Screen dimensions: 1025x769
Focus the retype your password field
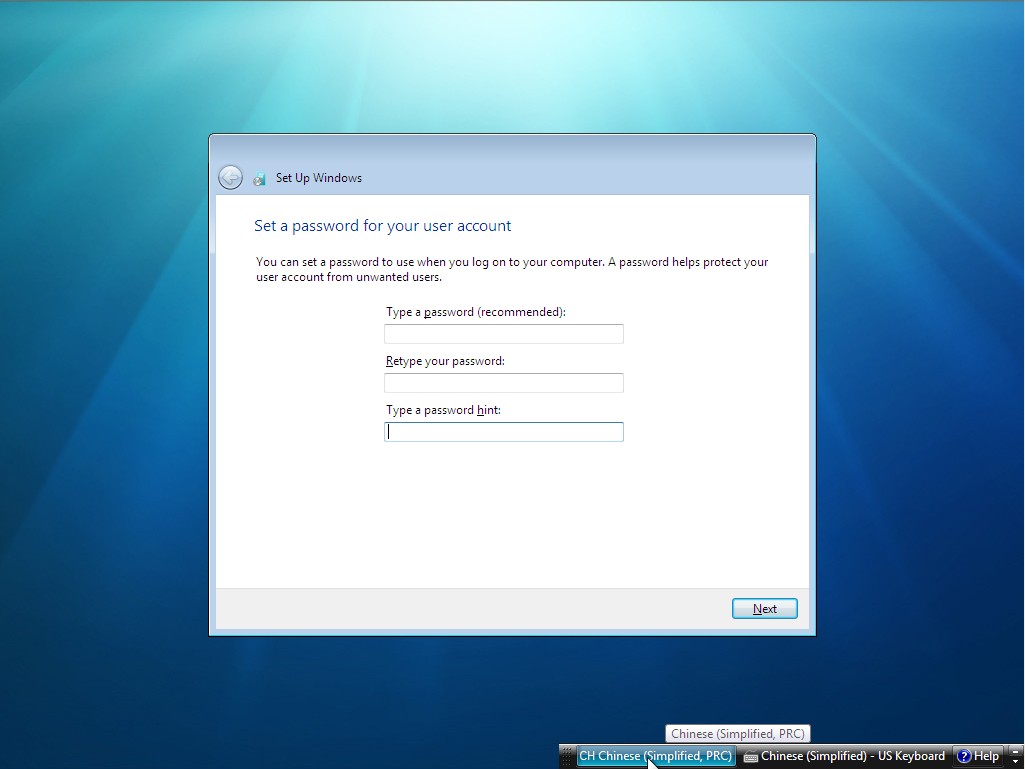coord(503,382)
